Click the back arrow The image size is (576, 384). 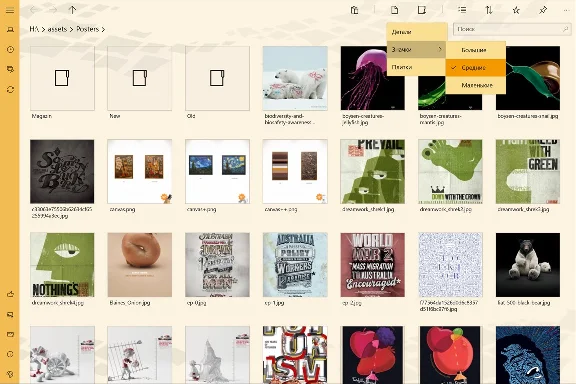pyautogui.click(x=34, y=10)
